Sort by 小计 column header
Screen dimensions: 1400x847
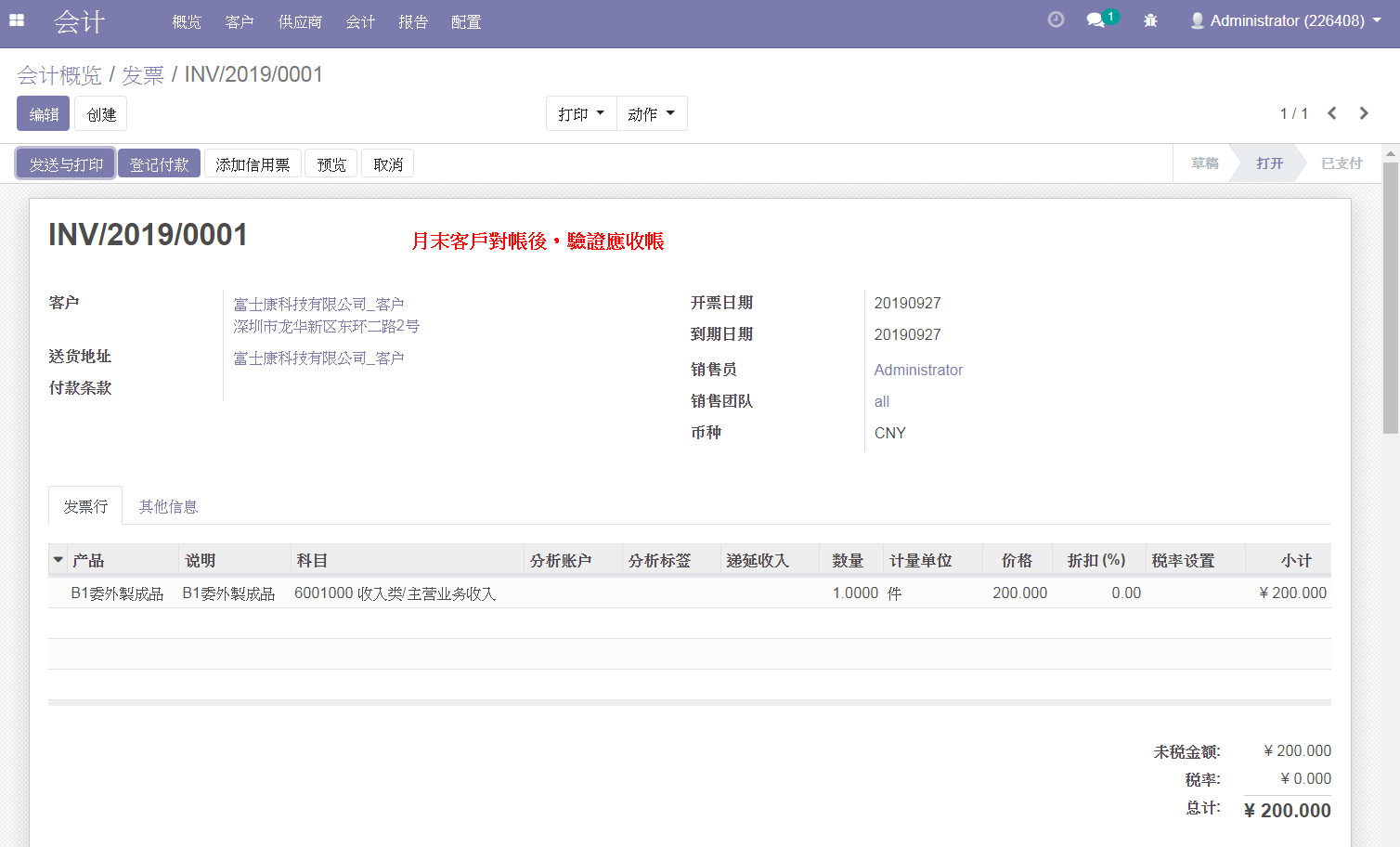pyautogui.click(x=1288, y=560)
